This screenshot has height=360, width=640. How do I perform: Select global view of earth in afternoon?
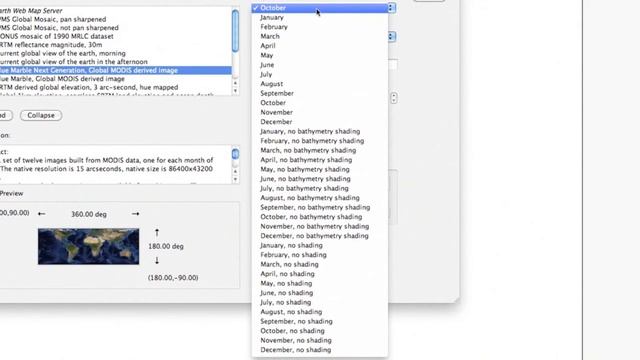(116, 62)
